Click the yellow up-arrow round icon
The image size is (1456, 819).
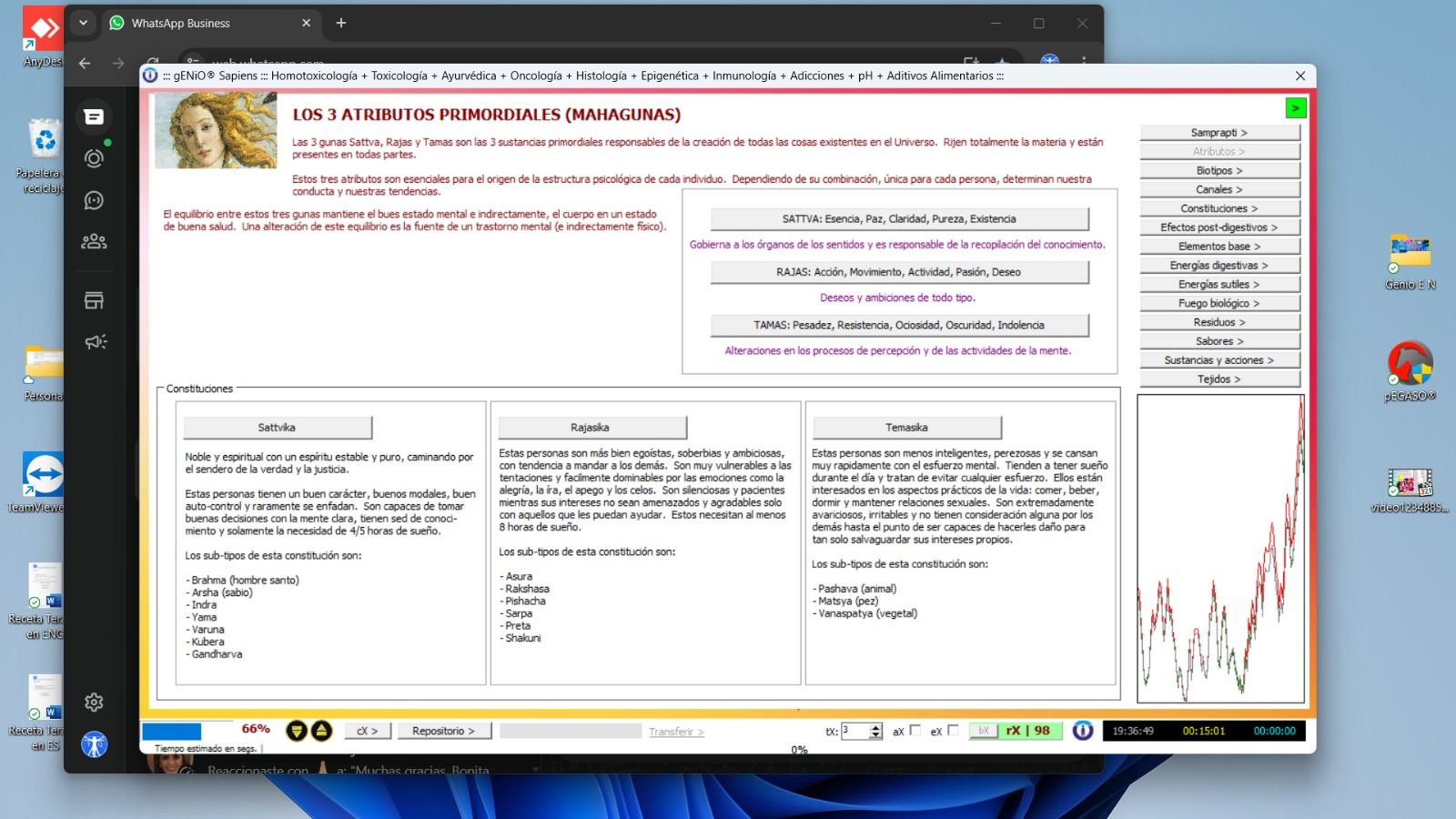[322, 731]
